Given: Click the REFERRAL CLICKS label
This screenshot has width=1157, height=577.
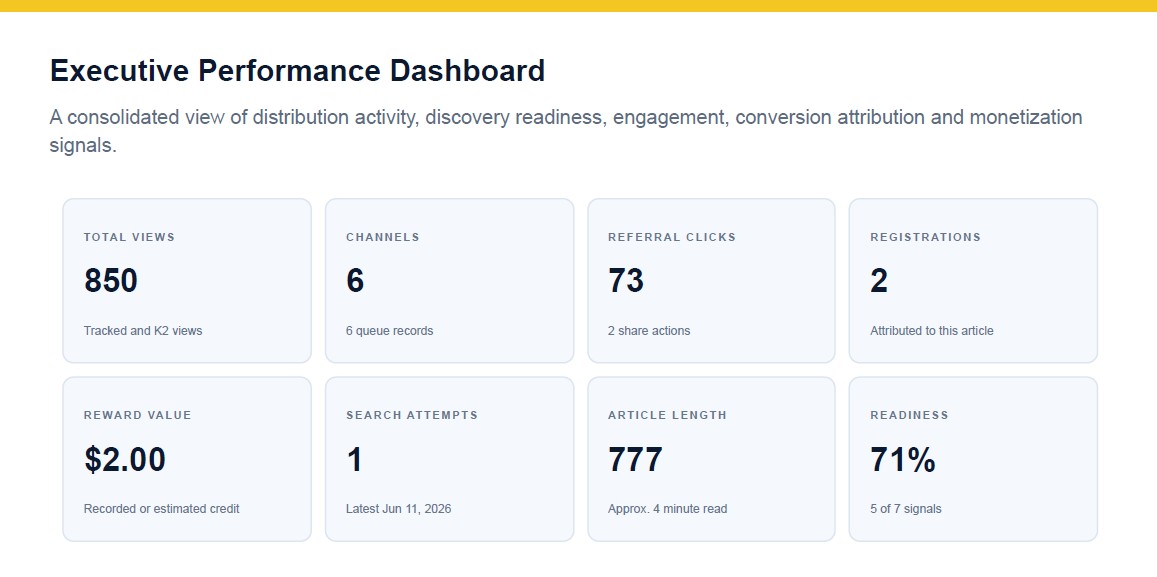Looking at the screenshot, I should (672, 237).
